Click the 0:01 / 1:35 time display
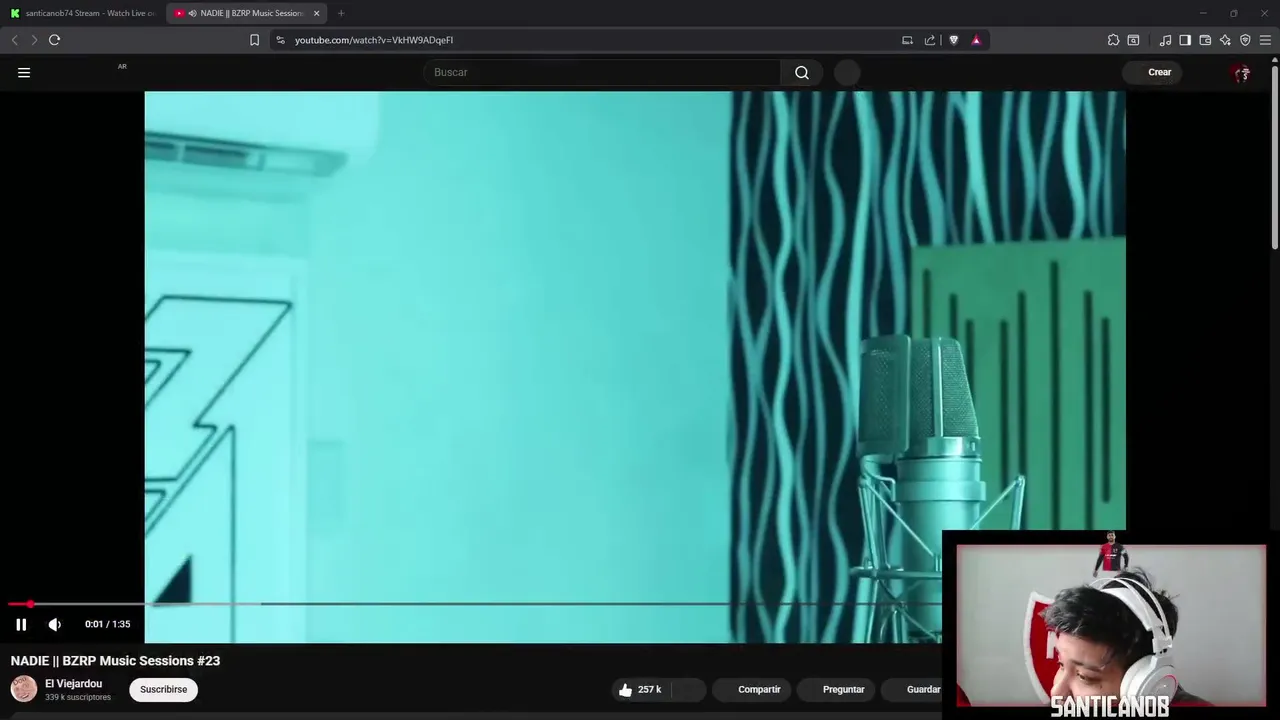 [107, 624]
